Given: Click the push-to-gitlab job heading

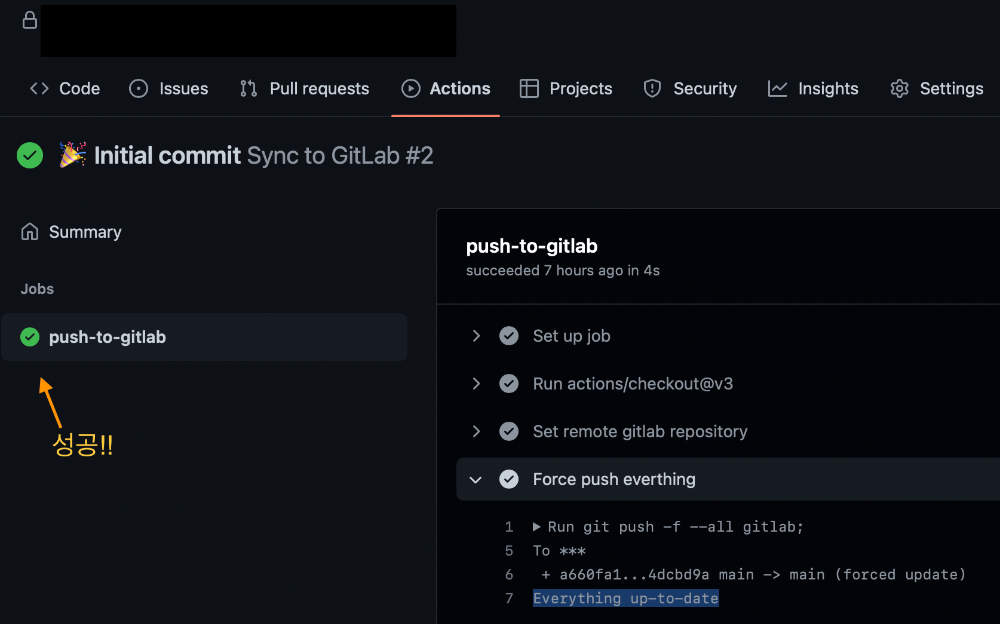Looking at the screenshot, I should point(531,246).
